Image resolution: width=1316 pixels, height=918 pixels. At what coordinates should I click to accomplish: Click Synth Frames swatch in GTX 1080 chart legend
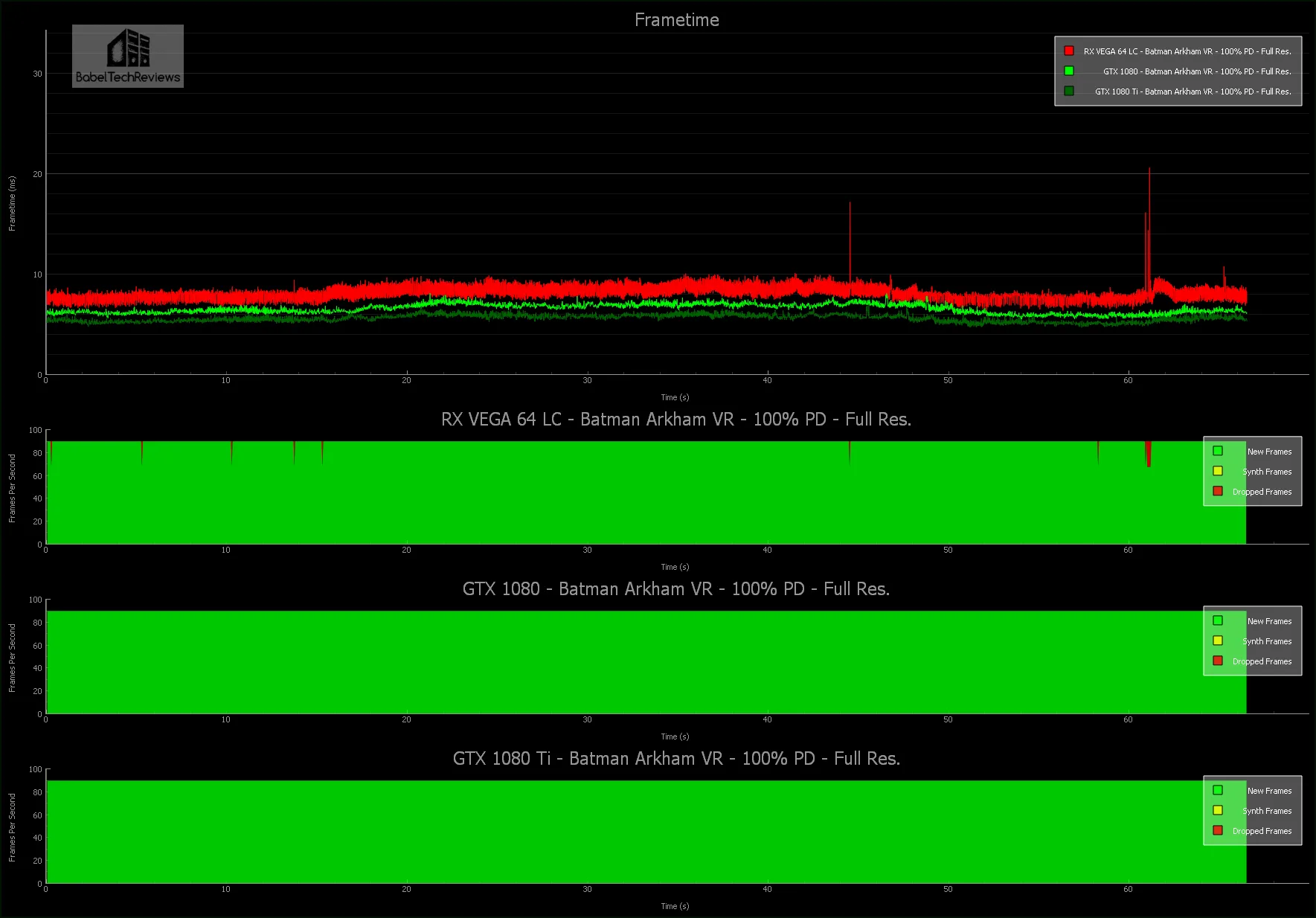(x=1218, y=641)
